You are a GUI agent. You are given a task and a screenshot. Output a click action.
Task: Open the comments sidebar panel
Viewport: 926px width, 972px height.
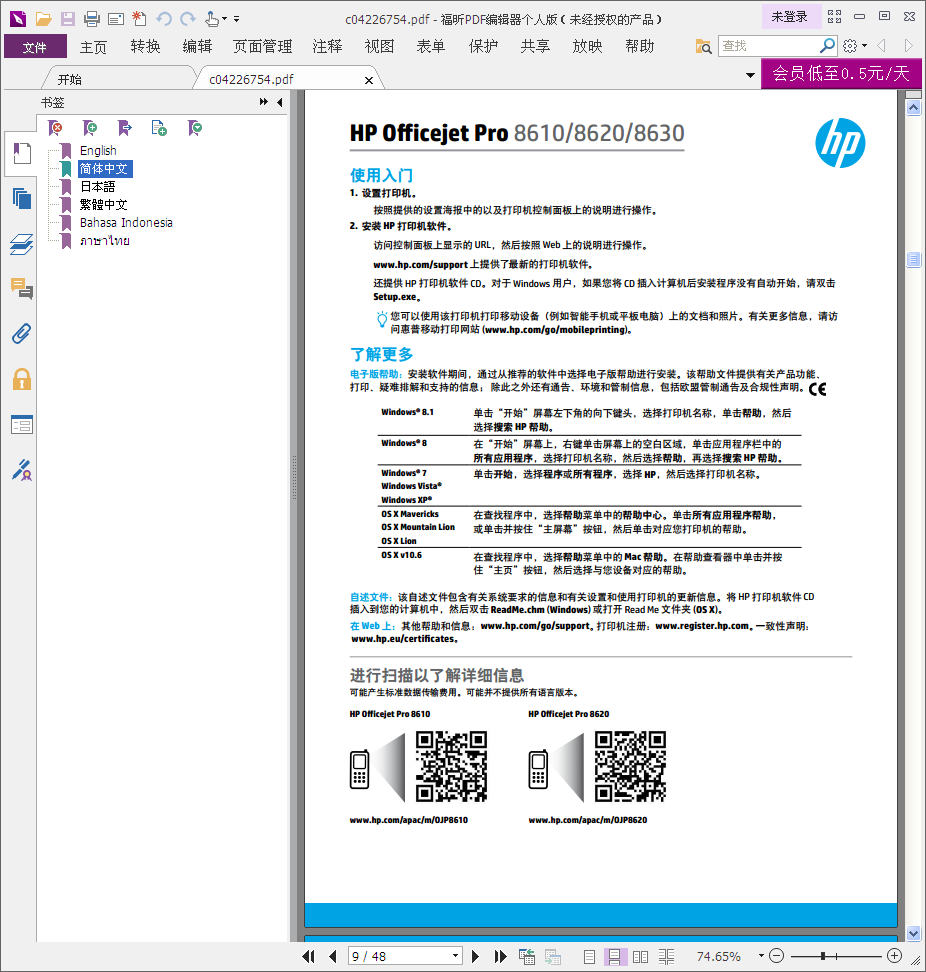coord(22,289)
